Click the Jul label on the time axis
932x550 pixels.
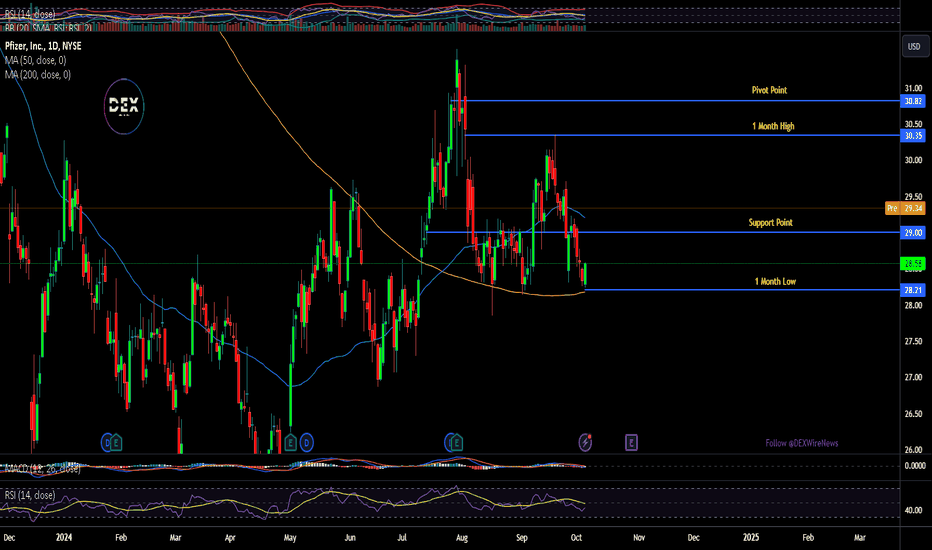point(402,538)
